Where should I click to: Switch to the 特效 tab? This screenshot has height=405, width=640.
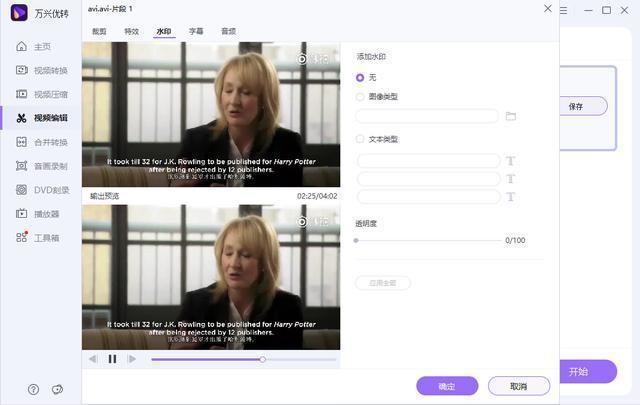pos(131,31)
